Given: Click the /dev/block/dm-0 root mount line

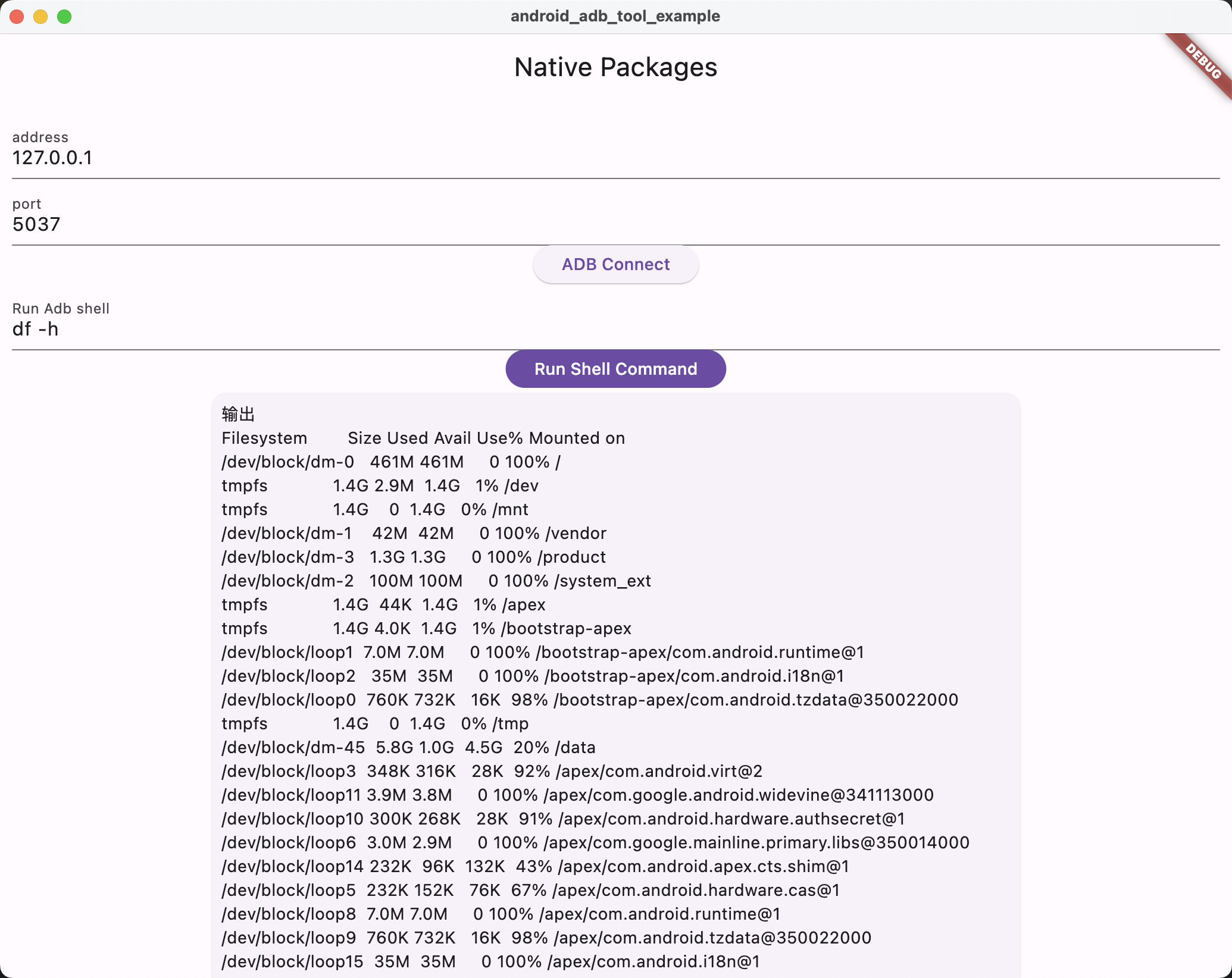Looking at the screenshot, I should [x=390, y=462].
